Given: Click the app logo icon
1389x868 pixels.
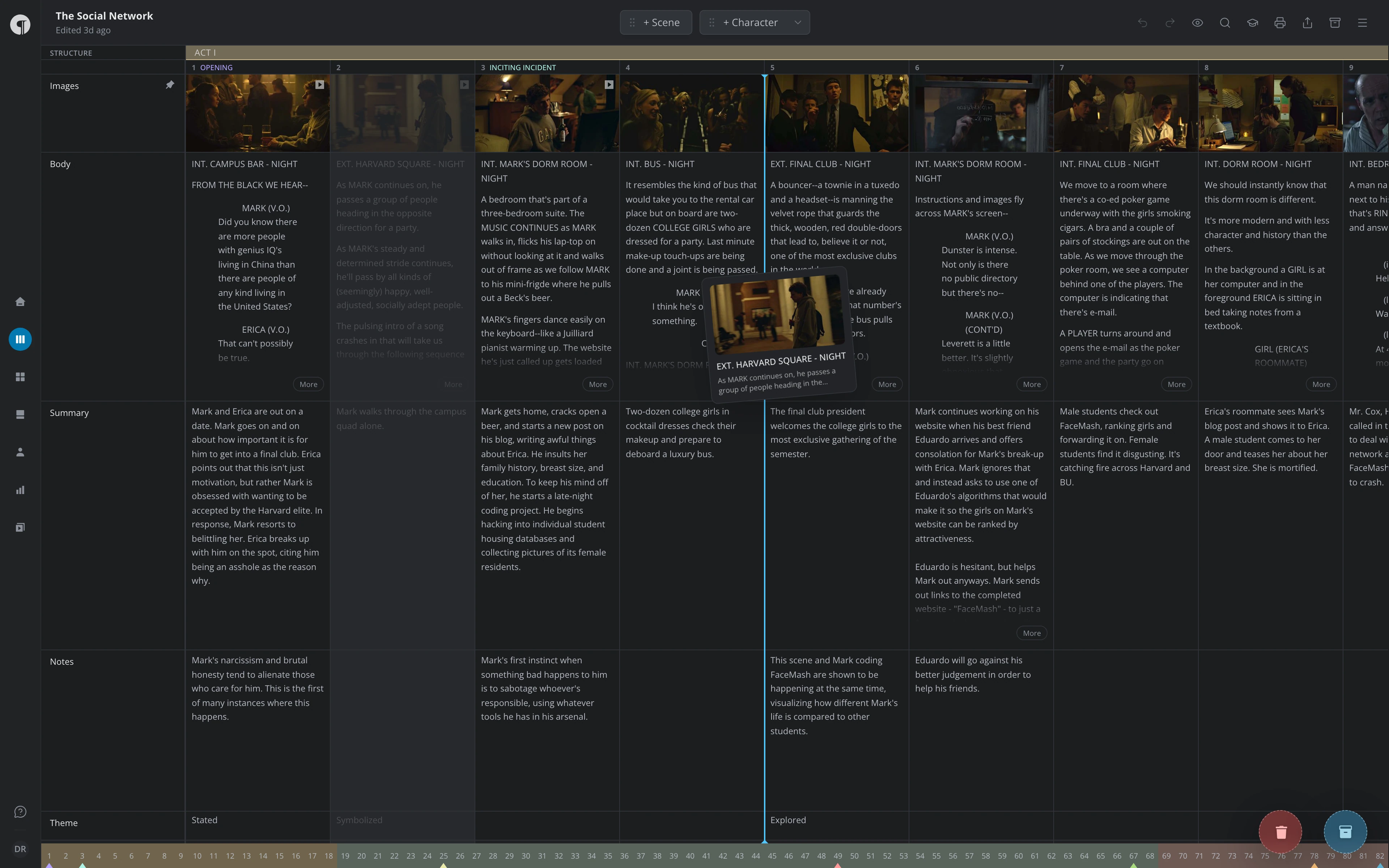Looking at the screenshot, I should [x=20, y=25].
